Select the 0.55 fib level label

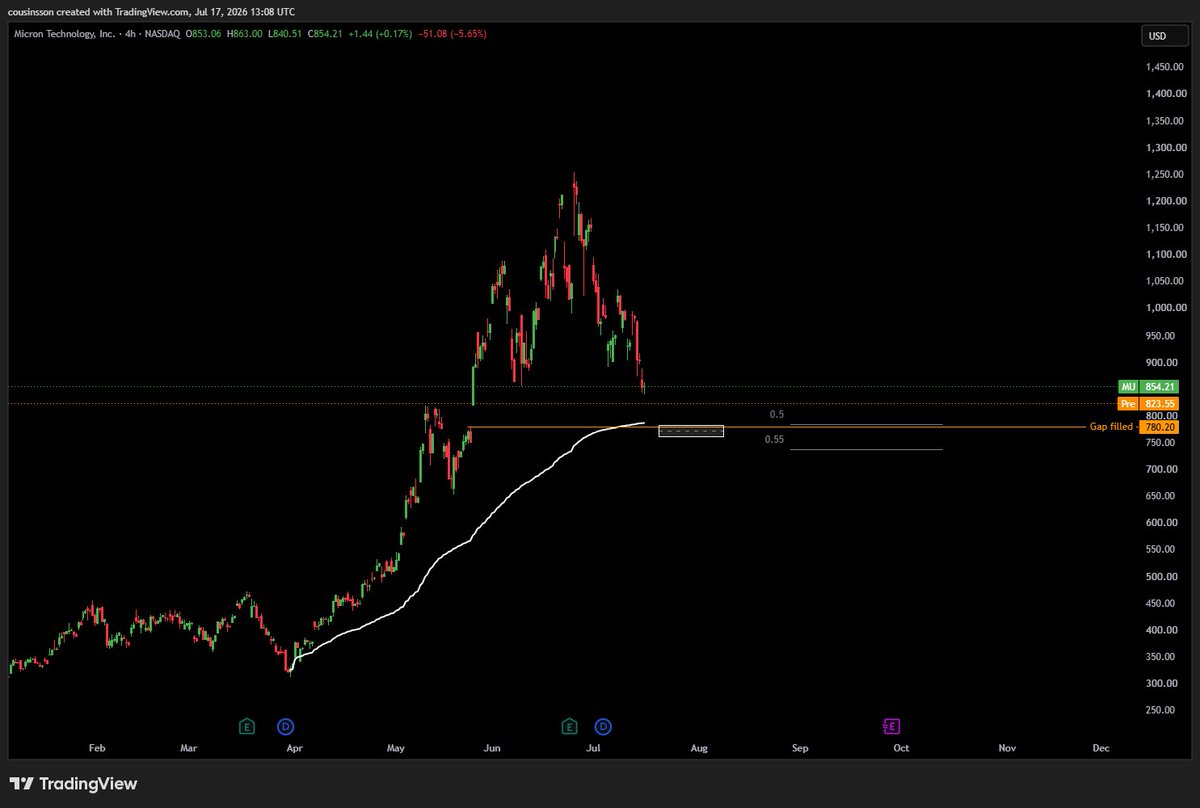tap(774, 439)
